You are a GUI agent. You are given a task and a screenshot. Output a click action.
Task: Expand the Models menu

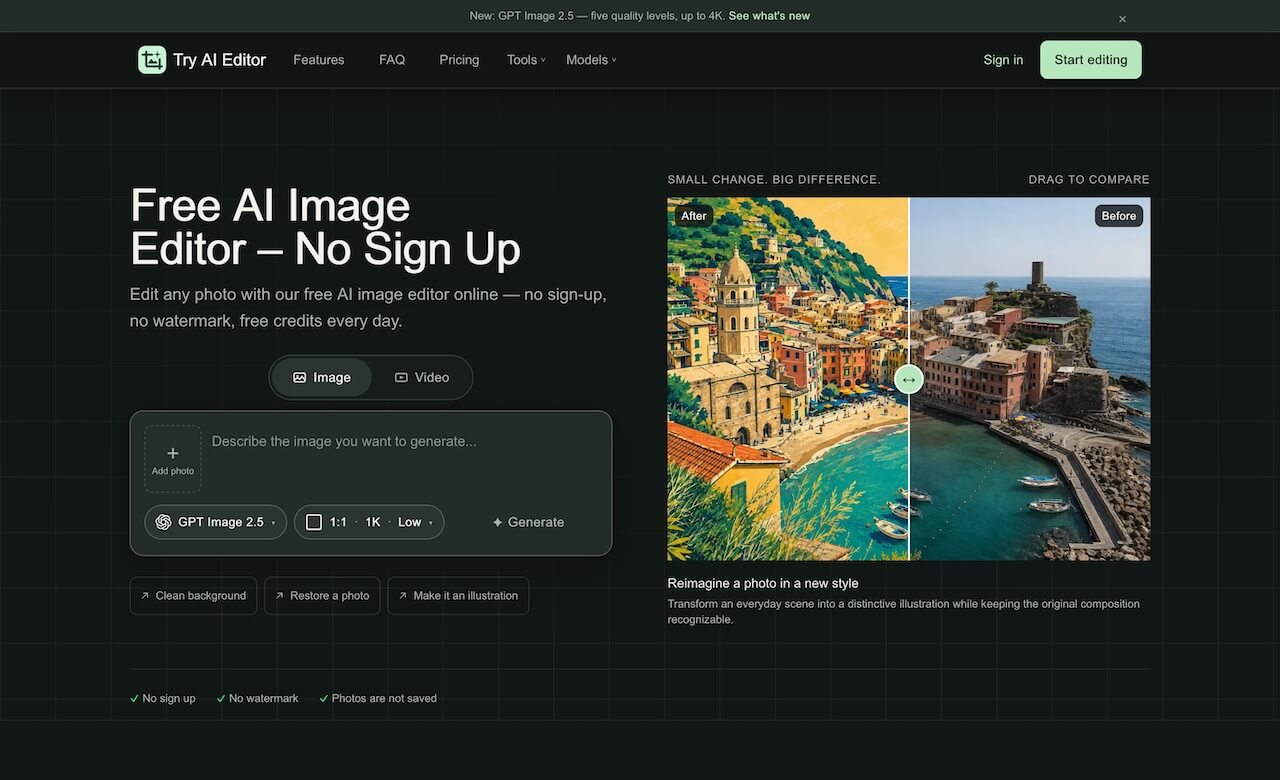[x=591, y=60]
